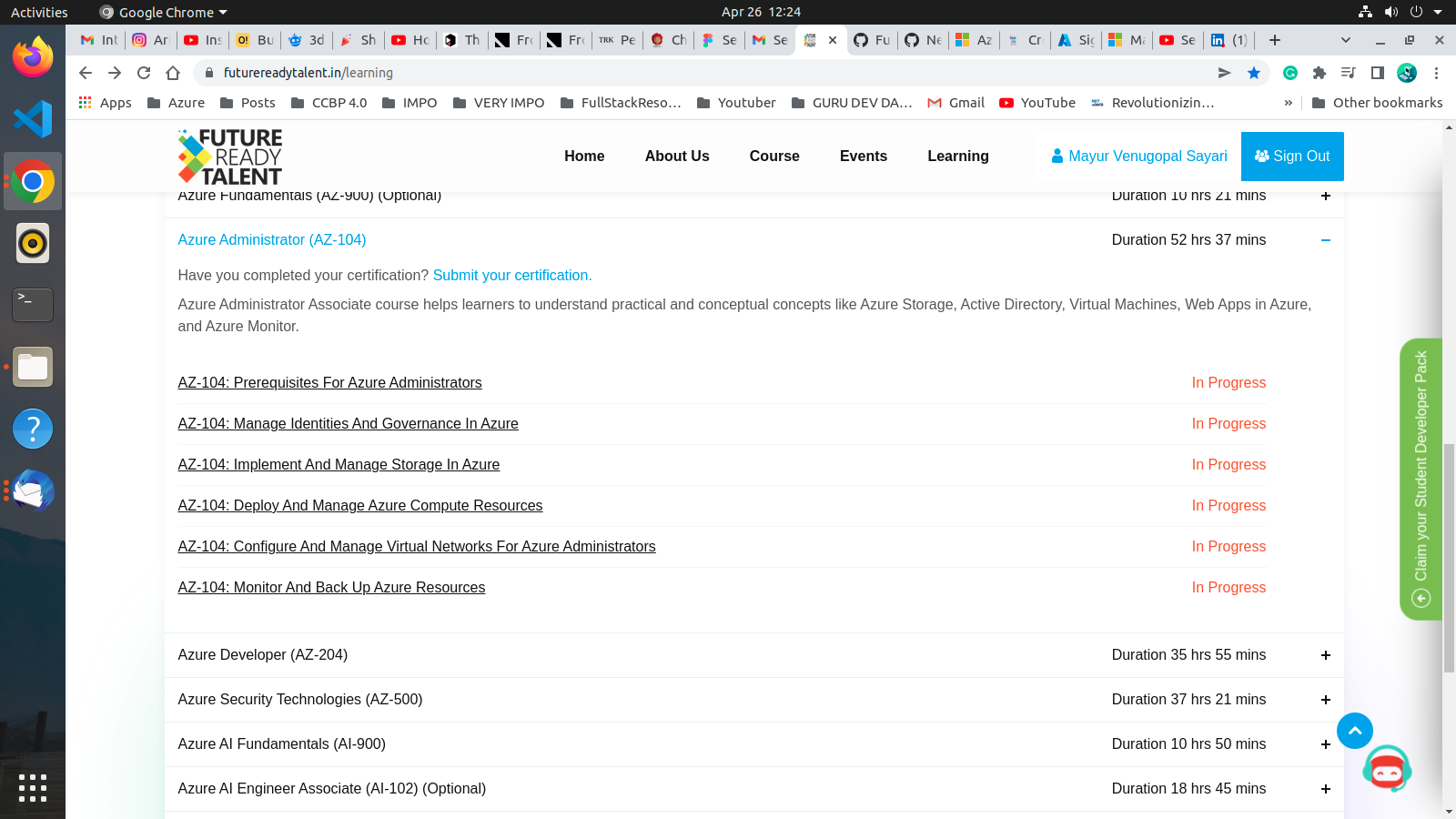This screenshot has width=1456, height=819.
Task: Click Submit your certification link
Action: tap(512, 275)
